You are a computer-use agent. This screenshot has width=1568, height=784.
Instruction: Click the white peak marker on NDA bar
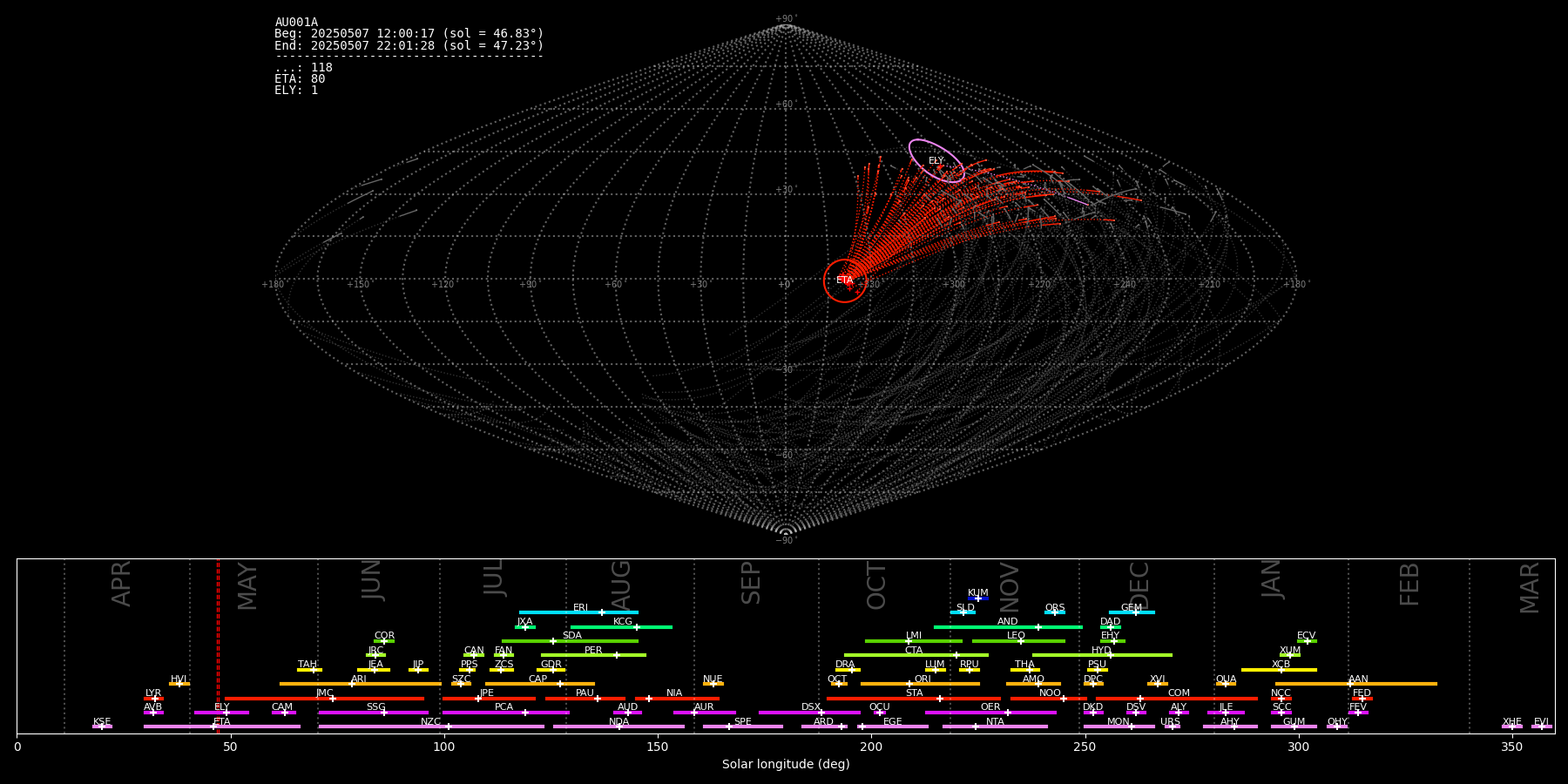(x=618, y=727)
